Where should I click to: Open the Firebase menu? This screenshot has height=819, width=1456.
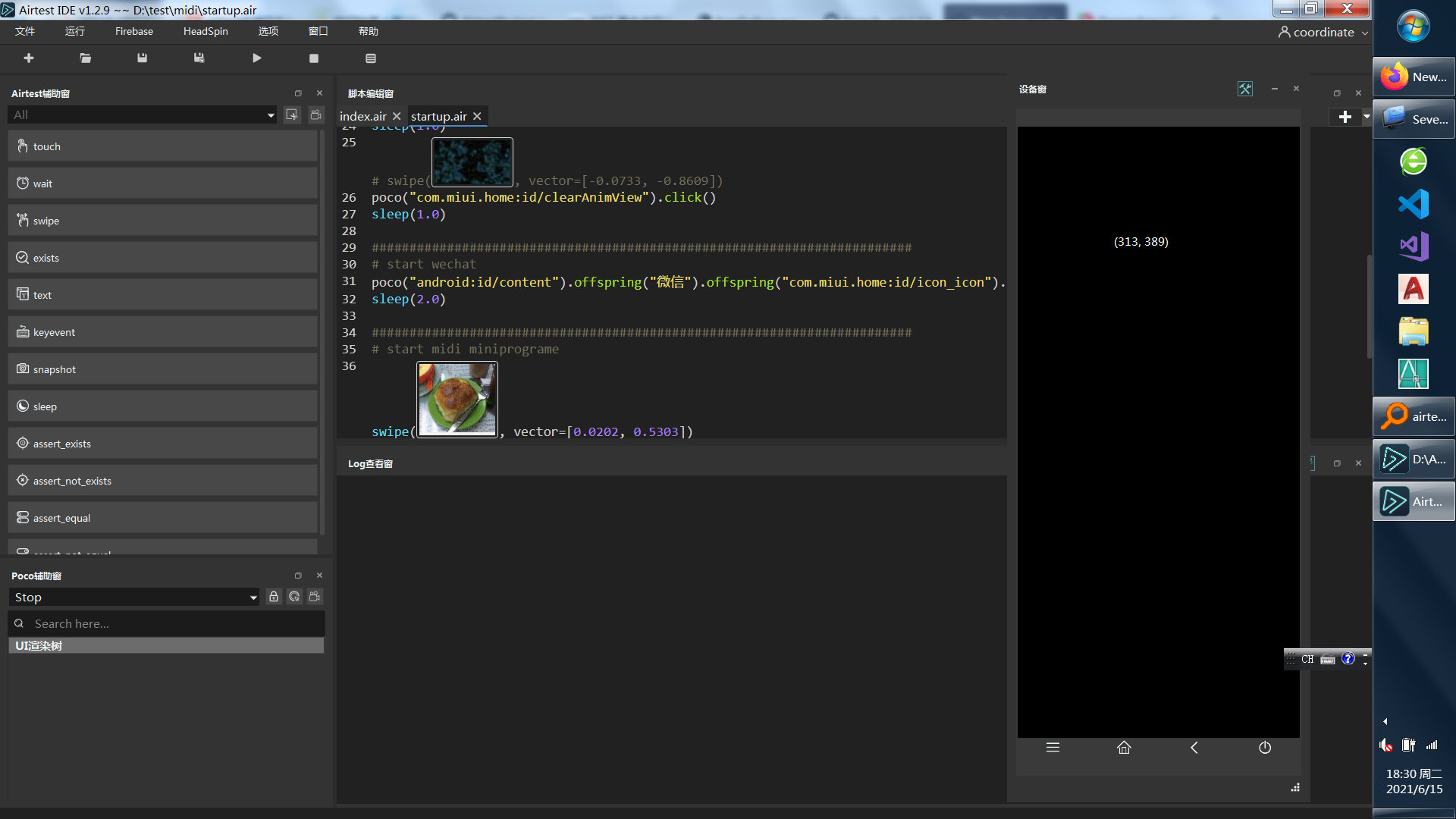coord(134,31)
